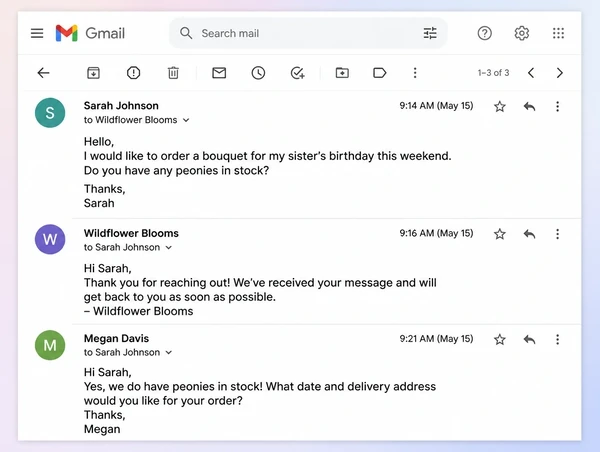
Task: Open Settings gear icon
Action: click(x=522, y=33)
